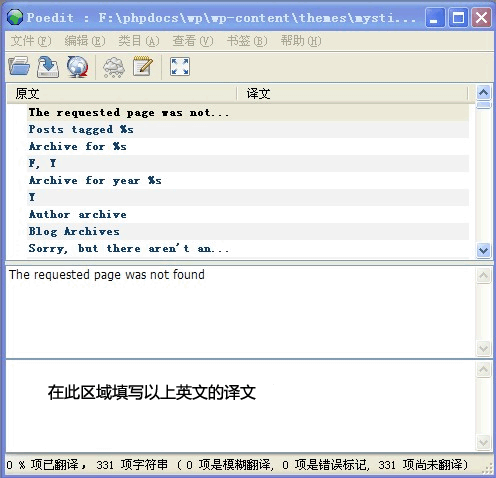The width and height of the screenshot is (496, 478).
Task: Open the 文件(F) menu
Action: point(31,41)
